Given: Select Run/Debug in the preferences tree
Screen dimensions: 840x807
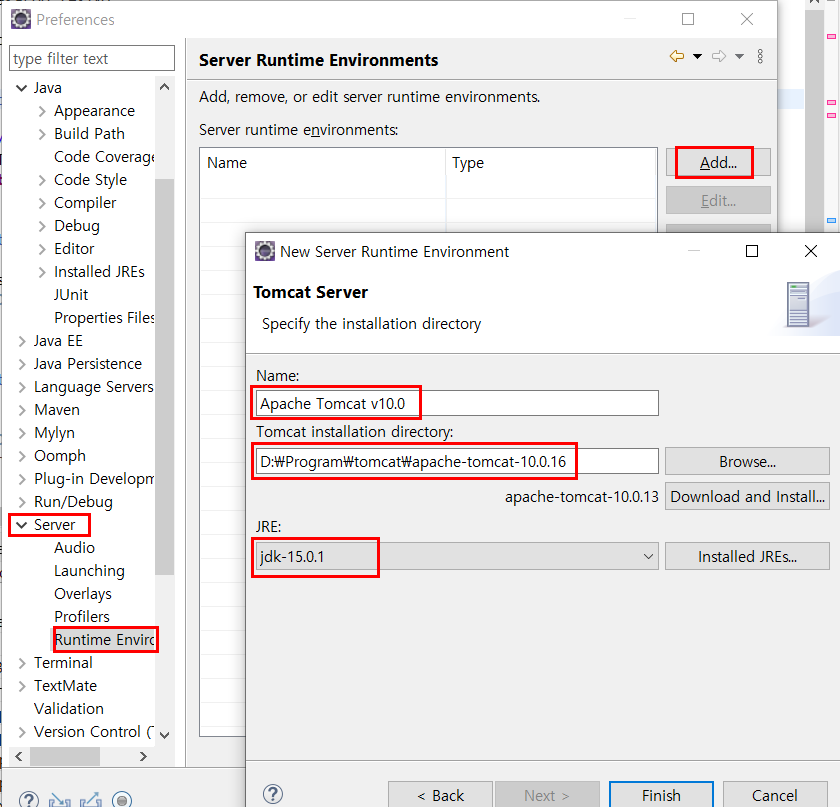Looking at the screenshot, I should click(73, 502).
